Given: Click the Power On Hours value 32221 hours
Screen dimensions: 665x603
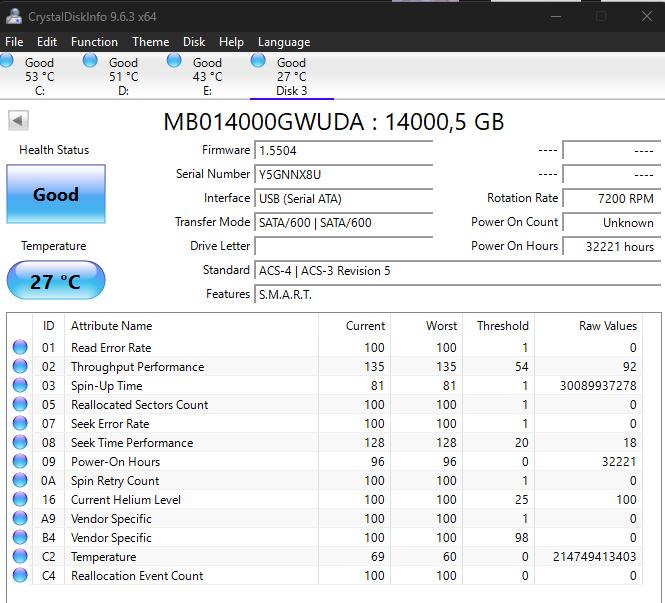Looking at the screenshot, I should [612, 246].
